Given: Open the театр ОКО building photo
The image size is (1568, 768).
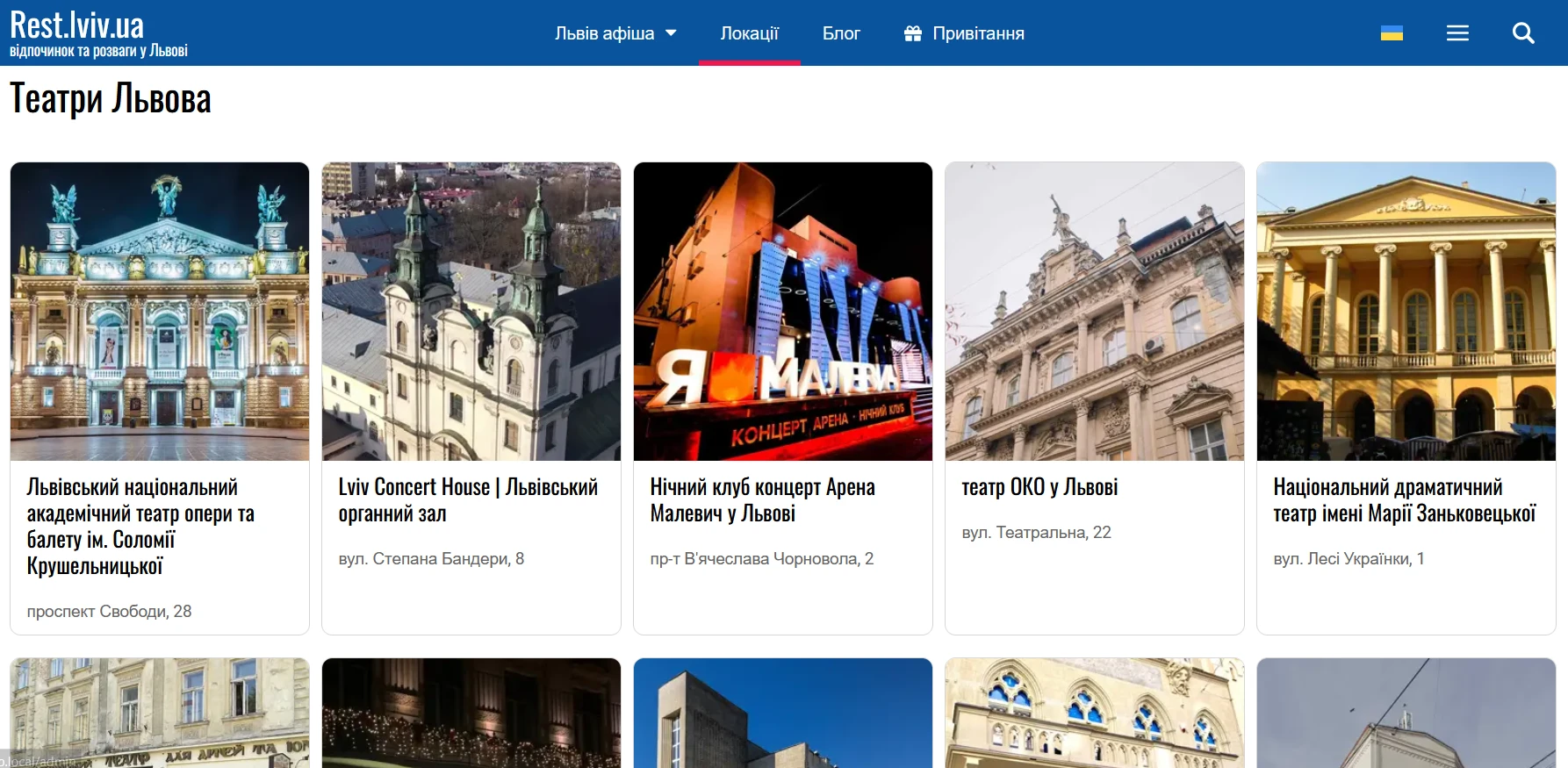Looking at the screenshot, I should coord(1095,312).
